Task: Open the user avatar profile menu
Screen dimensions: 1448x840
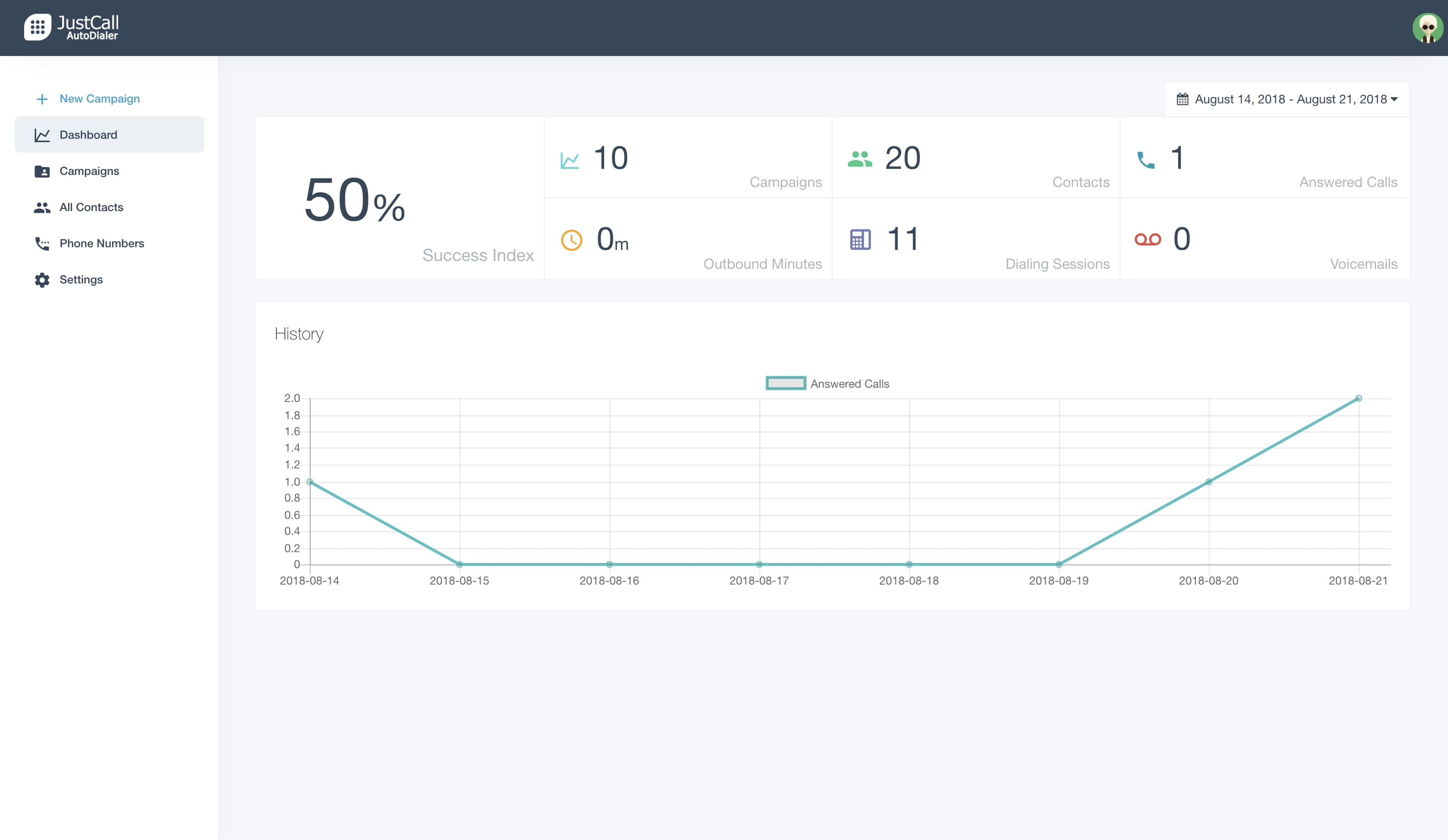Action: point(1427,28)
